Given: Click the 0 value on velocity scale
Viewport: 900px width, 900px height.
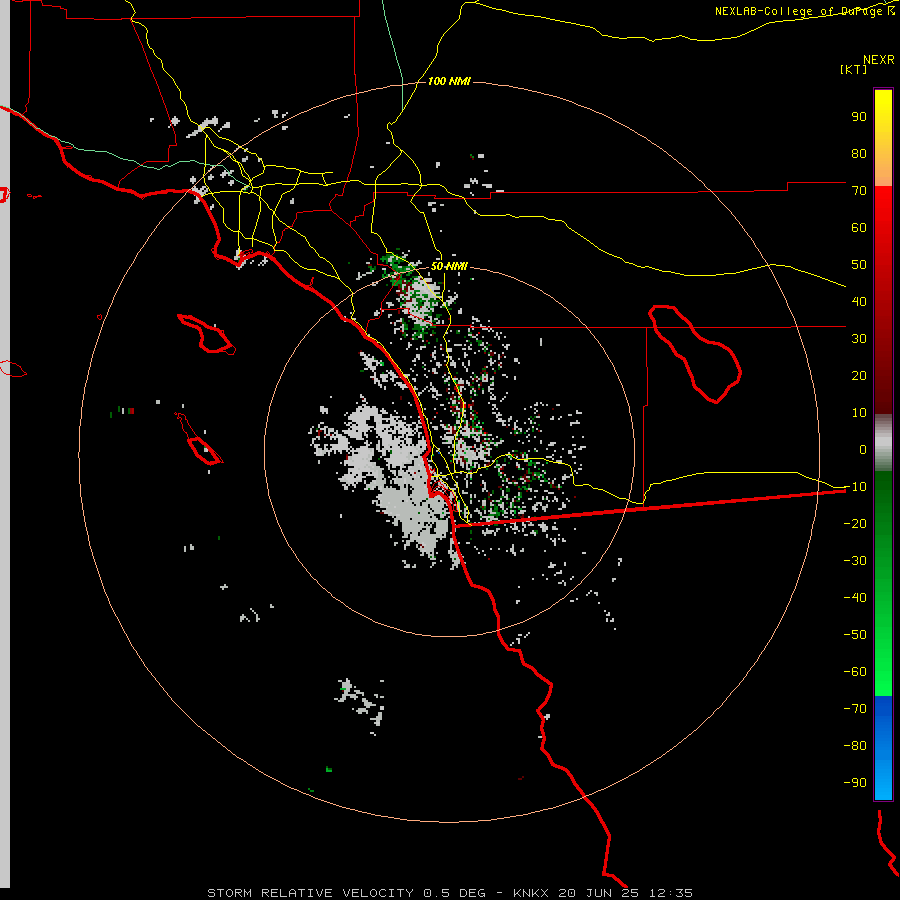Looking at the screenshot, I should coord(863,450).
